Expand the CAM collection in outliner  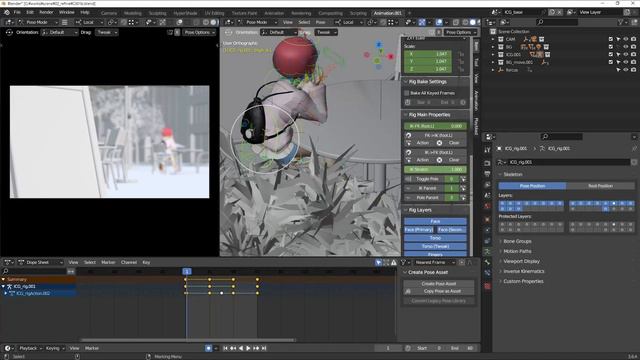[x=493, y=39]
